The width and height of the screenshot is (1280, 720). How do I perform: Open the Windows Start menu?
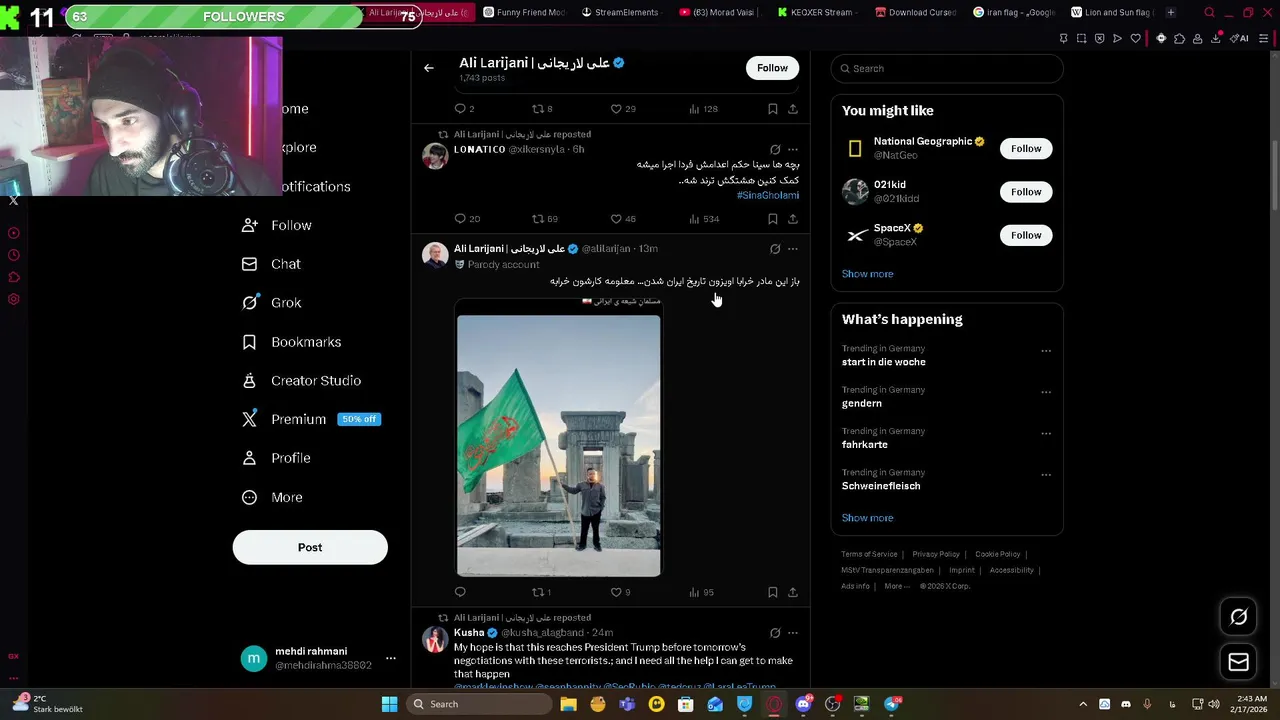point(389,704)
